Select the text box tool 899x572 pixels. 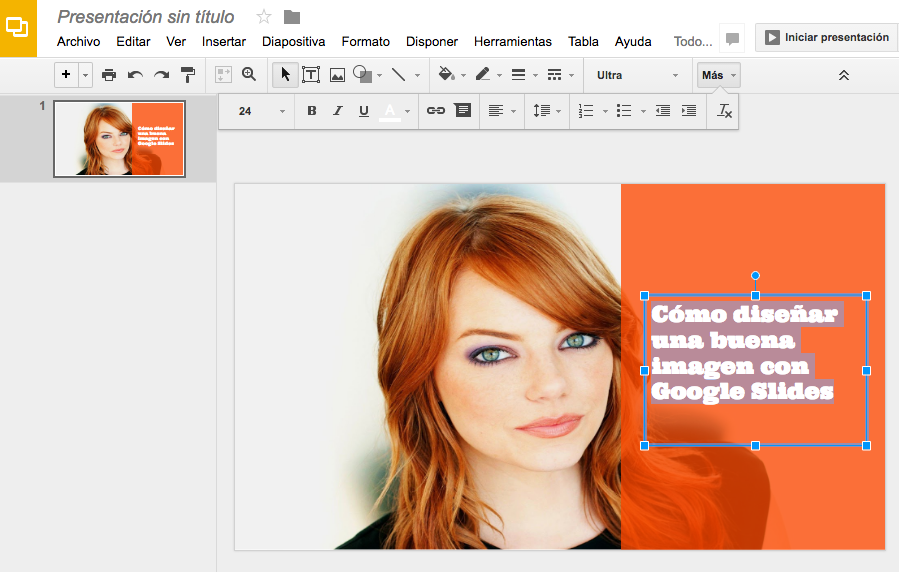point(311,75)
